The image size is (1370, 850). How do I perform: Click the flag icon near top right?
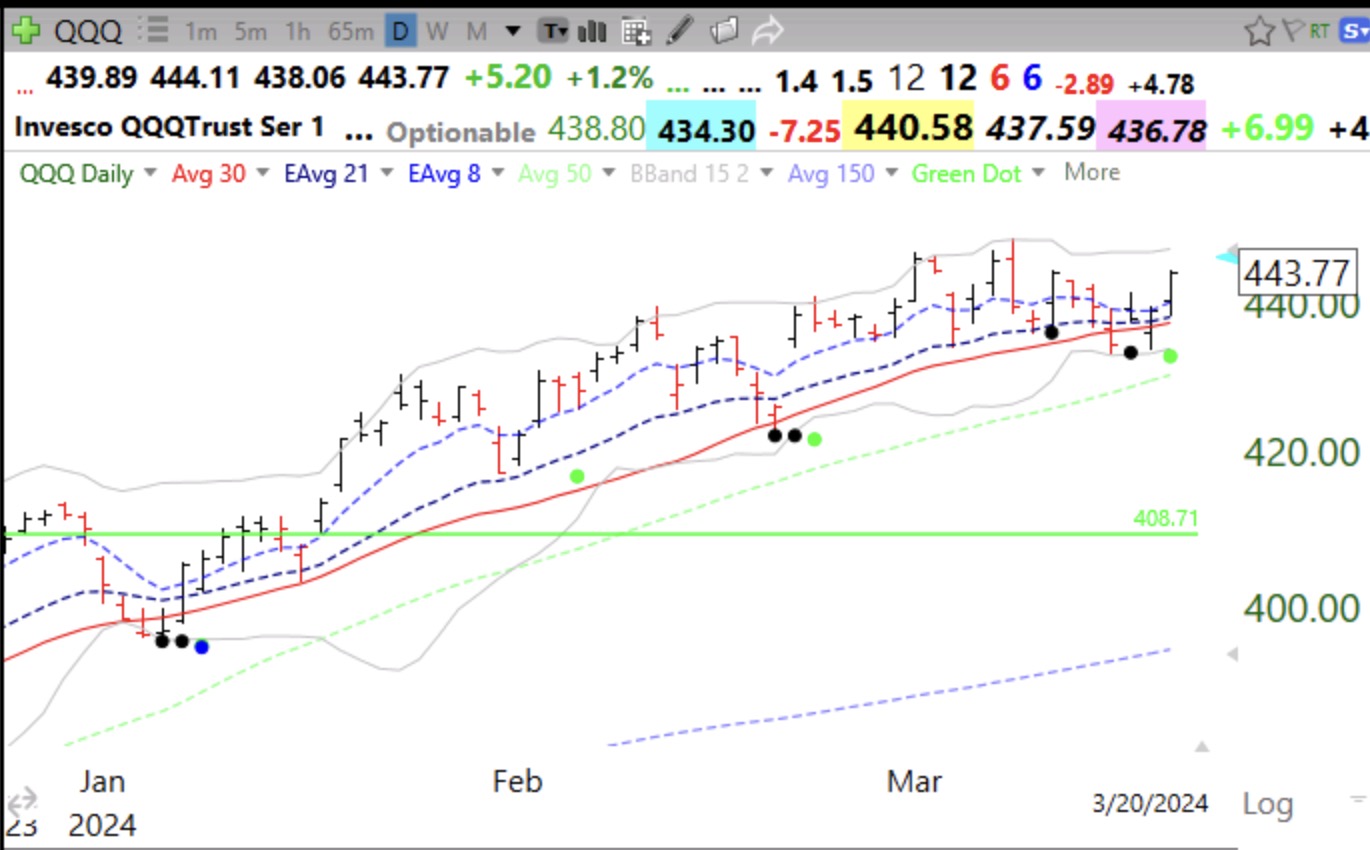tap(1291, 29)
